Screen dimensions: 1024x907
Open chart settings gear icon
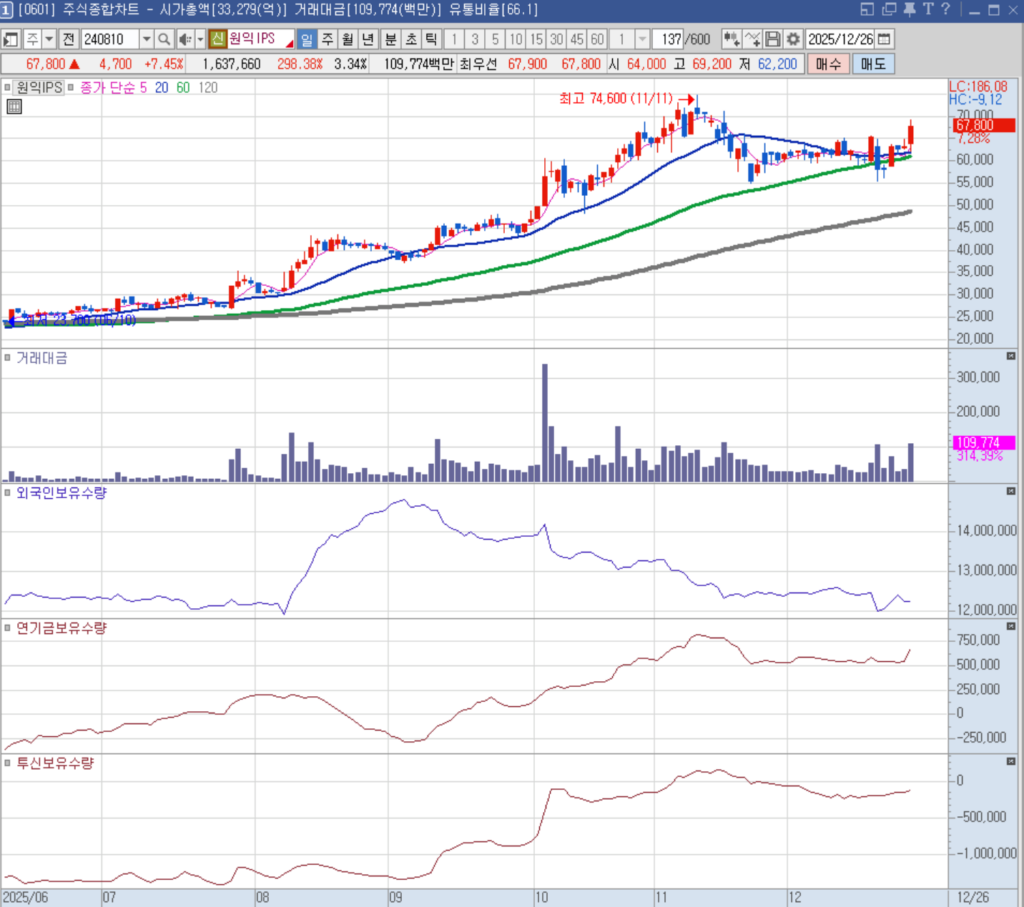coord(793,40)
